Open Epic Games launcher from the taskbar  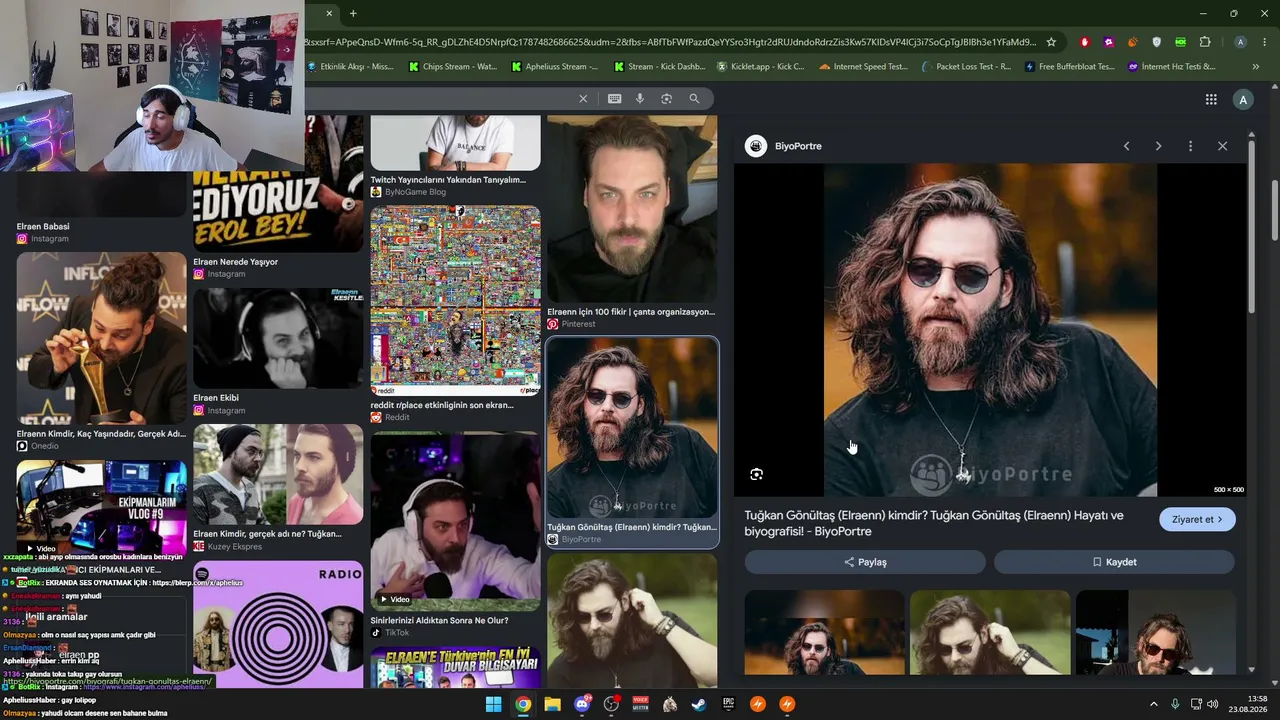click(x=729, y=704)
